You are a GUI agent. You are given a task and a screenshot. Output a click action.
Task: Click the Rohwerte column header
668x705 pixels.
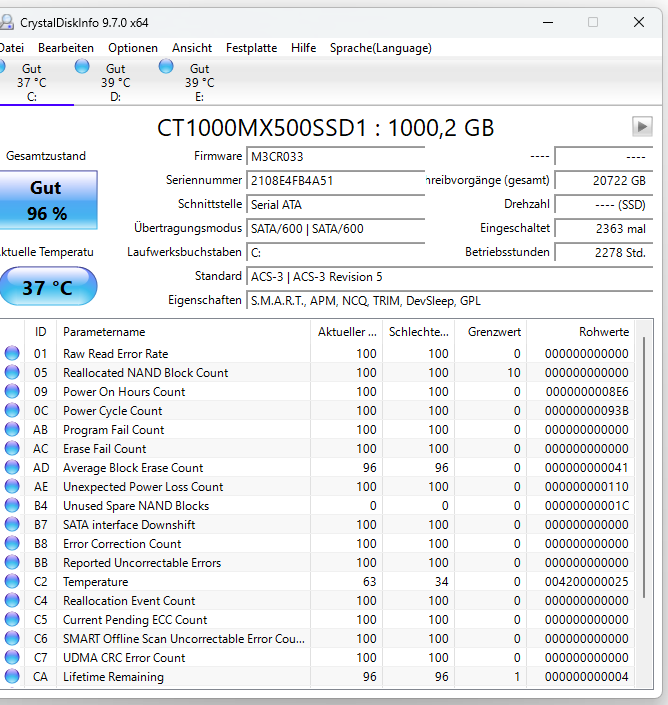580,332
